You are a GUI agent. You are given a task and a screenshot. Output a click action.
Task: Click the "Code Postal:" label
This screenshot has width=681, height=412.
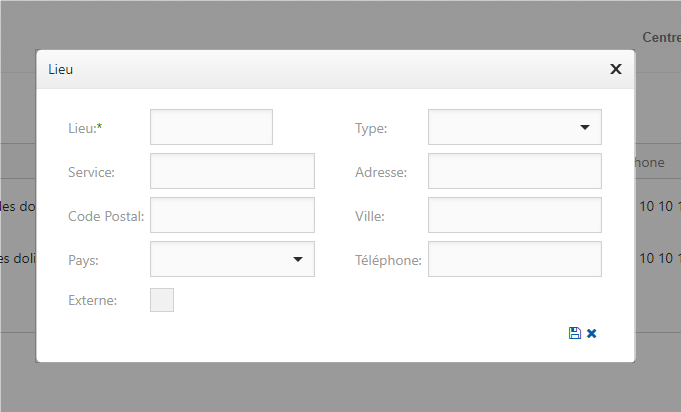(x=107, y=216)
